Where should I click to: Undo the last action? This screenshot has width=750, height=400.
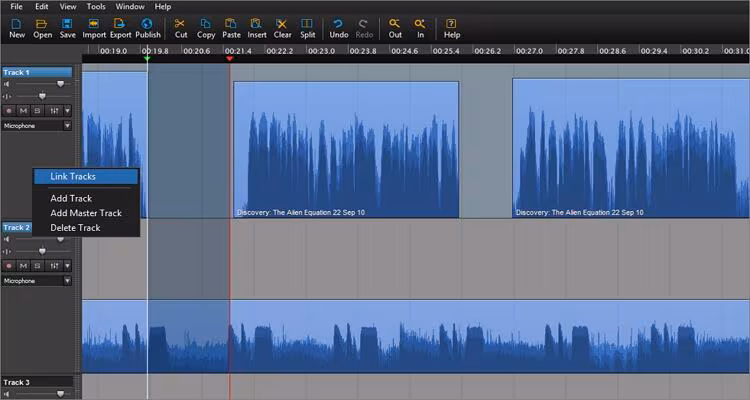tap(339, 29)
